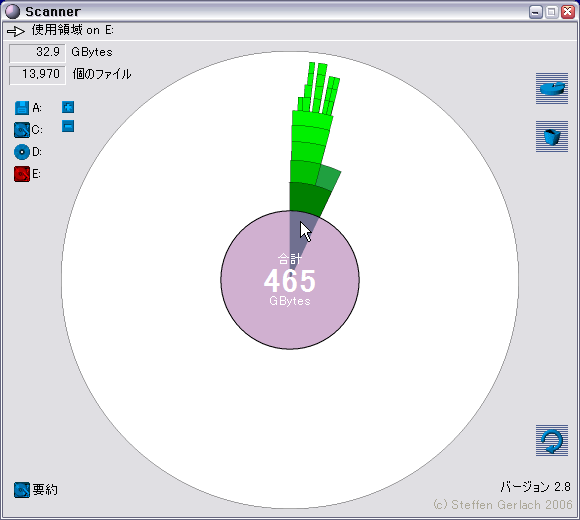The height and width of the screenshot is (520, 580).
Task: Click the minus zoom-out button
Action: pyautogui.click(x=68, y=126)
